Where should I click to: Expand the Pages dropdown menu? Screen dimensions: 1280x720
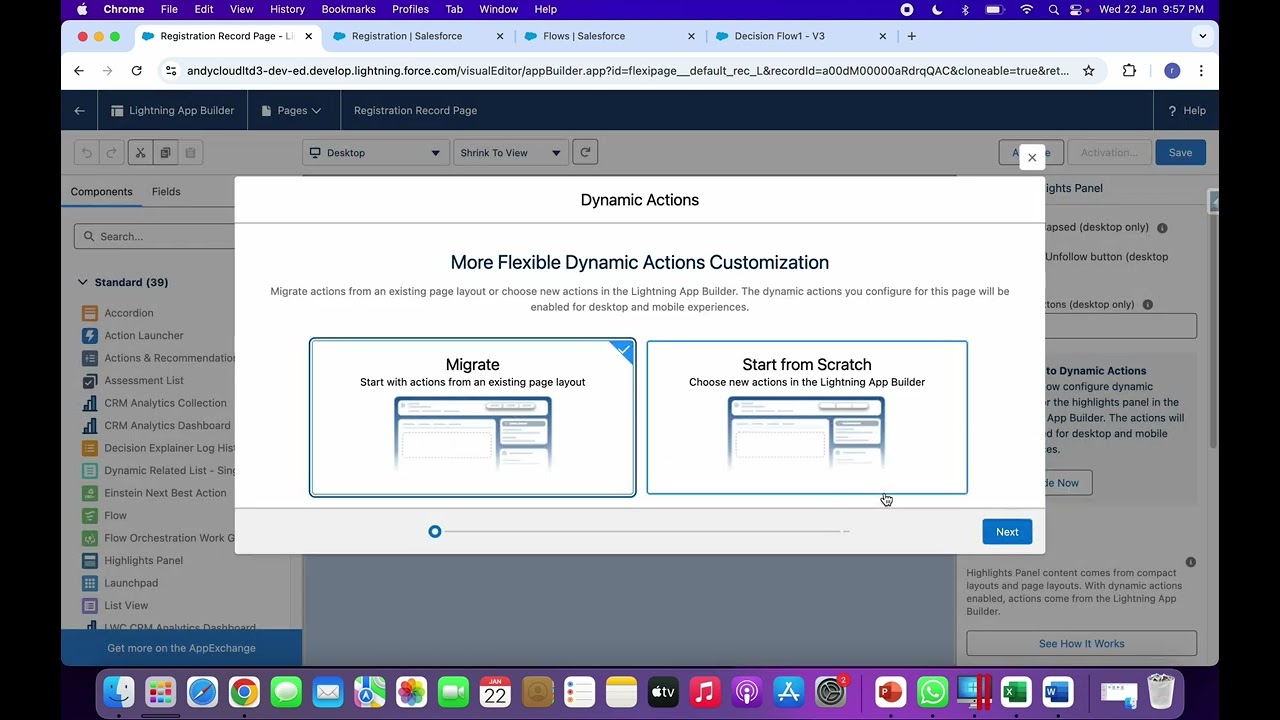pyautogui.click(x=291, y=111)
